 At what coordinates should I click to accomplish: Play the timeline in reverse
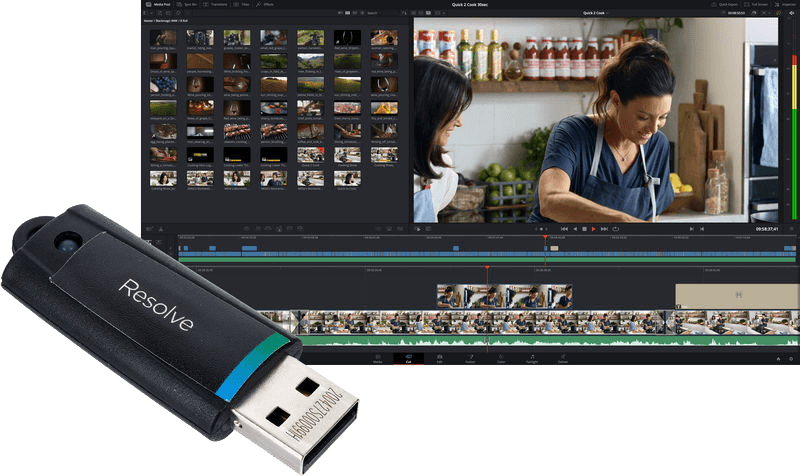point(575,229)
